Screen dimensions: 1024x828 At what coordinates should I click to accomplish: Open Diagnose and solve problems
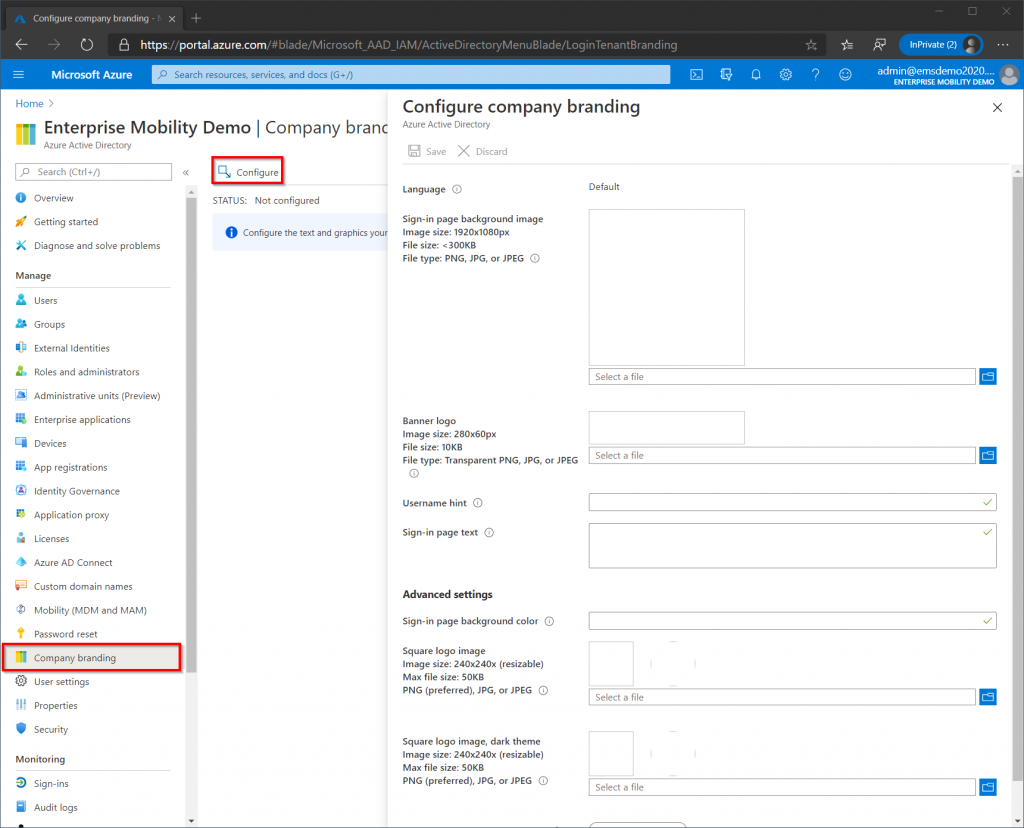[x=97, y=246]
